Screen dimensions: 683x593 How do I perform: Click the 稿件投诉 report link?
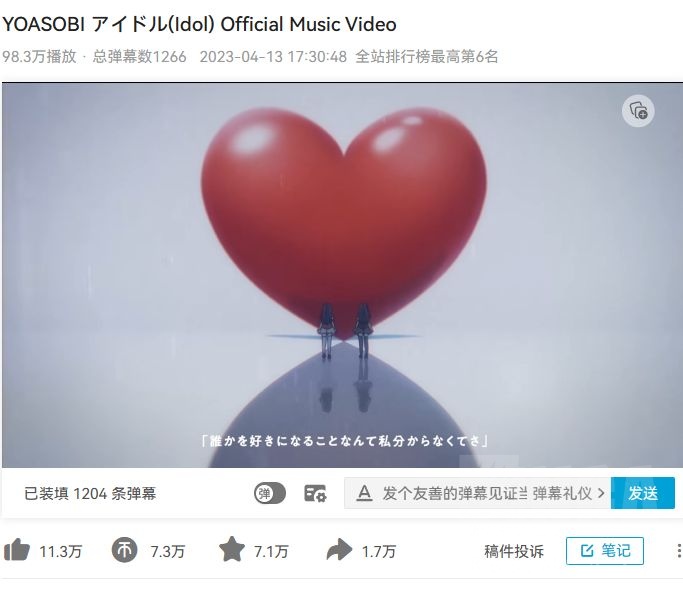point(514,551)
